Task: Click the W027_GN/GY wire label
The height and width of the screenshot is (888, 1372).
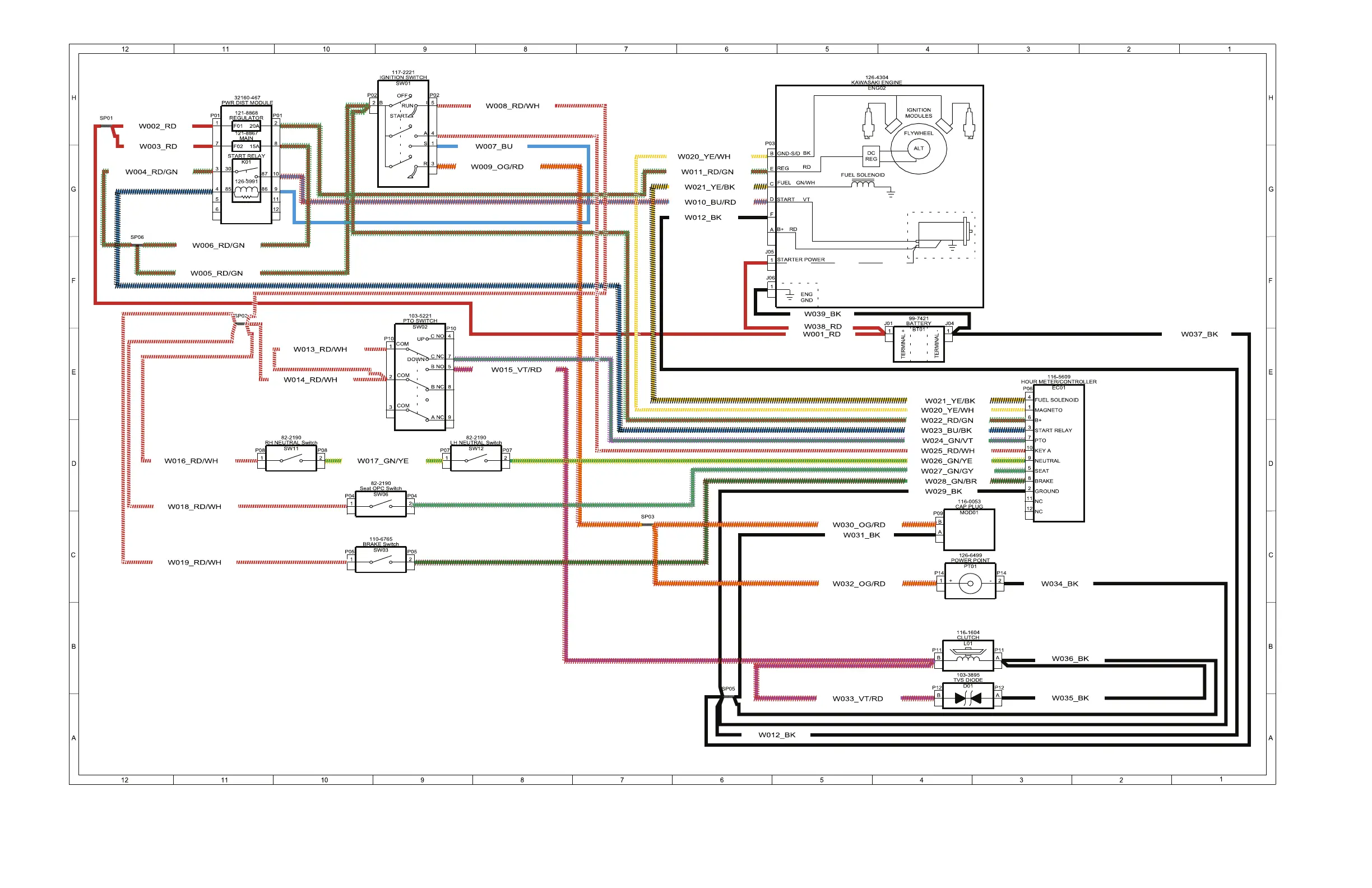Action: pos(947,471)
